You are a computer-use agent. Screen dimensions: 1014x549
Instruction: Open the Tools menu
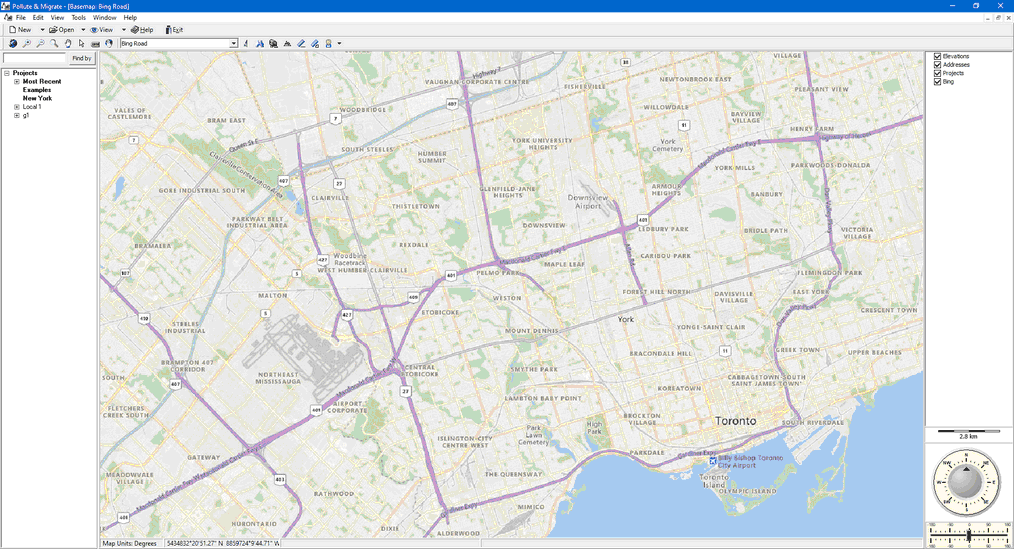tap(78, 18)
